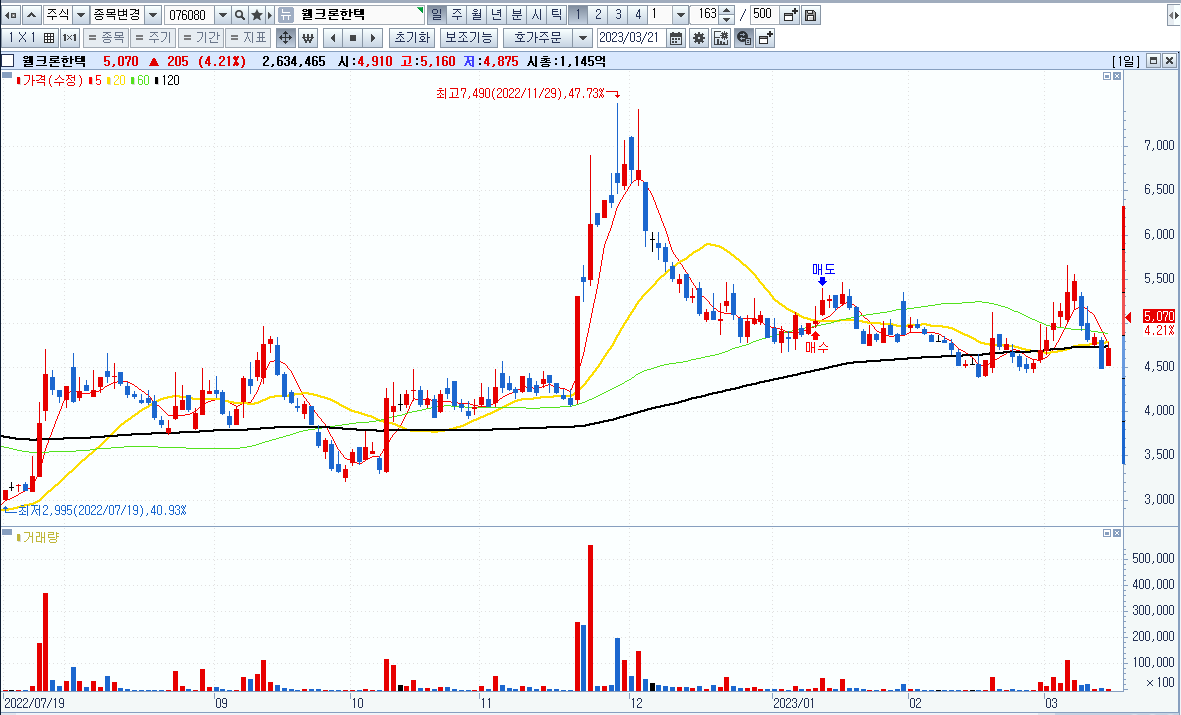
Task: Select the 일 daily period tab
Action: (437, 14)
